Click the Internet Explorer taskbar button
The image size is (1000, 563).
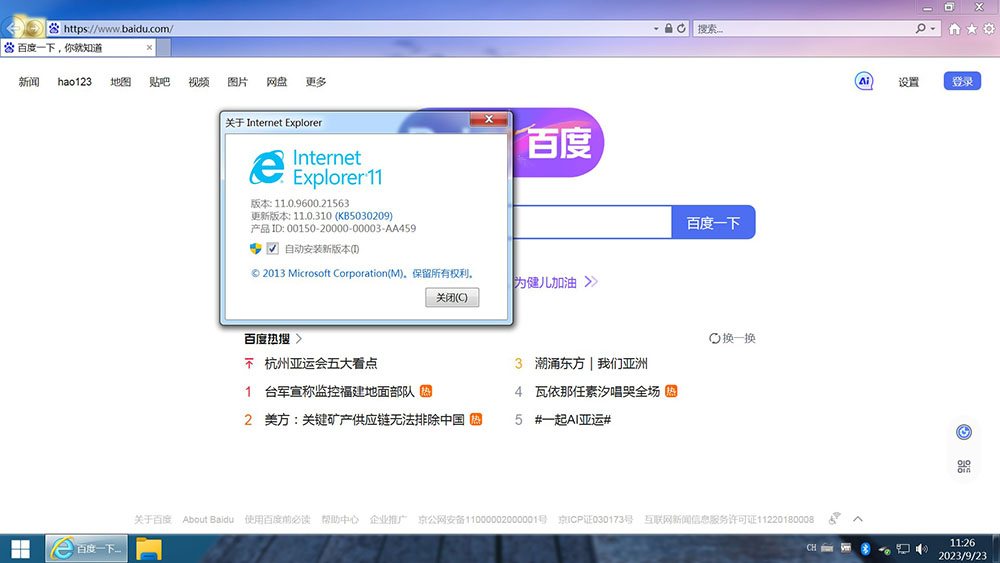tap(86, 548)
